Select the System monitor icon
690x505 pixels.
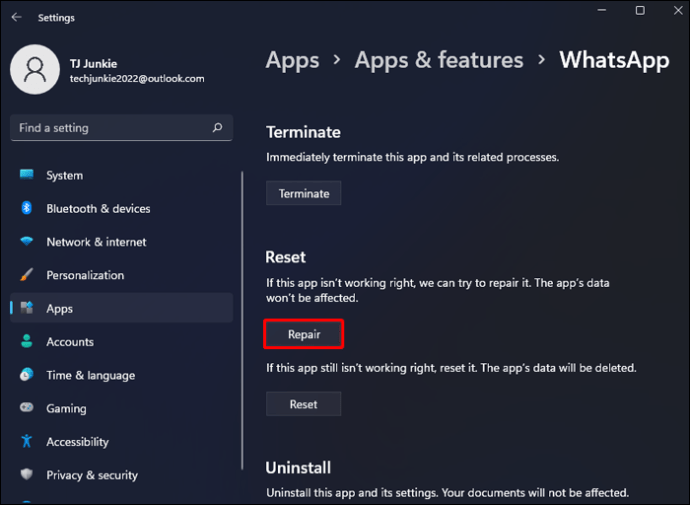26,175
